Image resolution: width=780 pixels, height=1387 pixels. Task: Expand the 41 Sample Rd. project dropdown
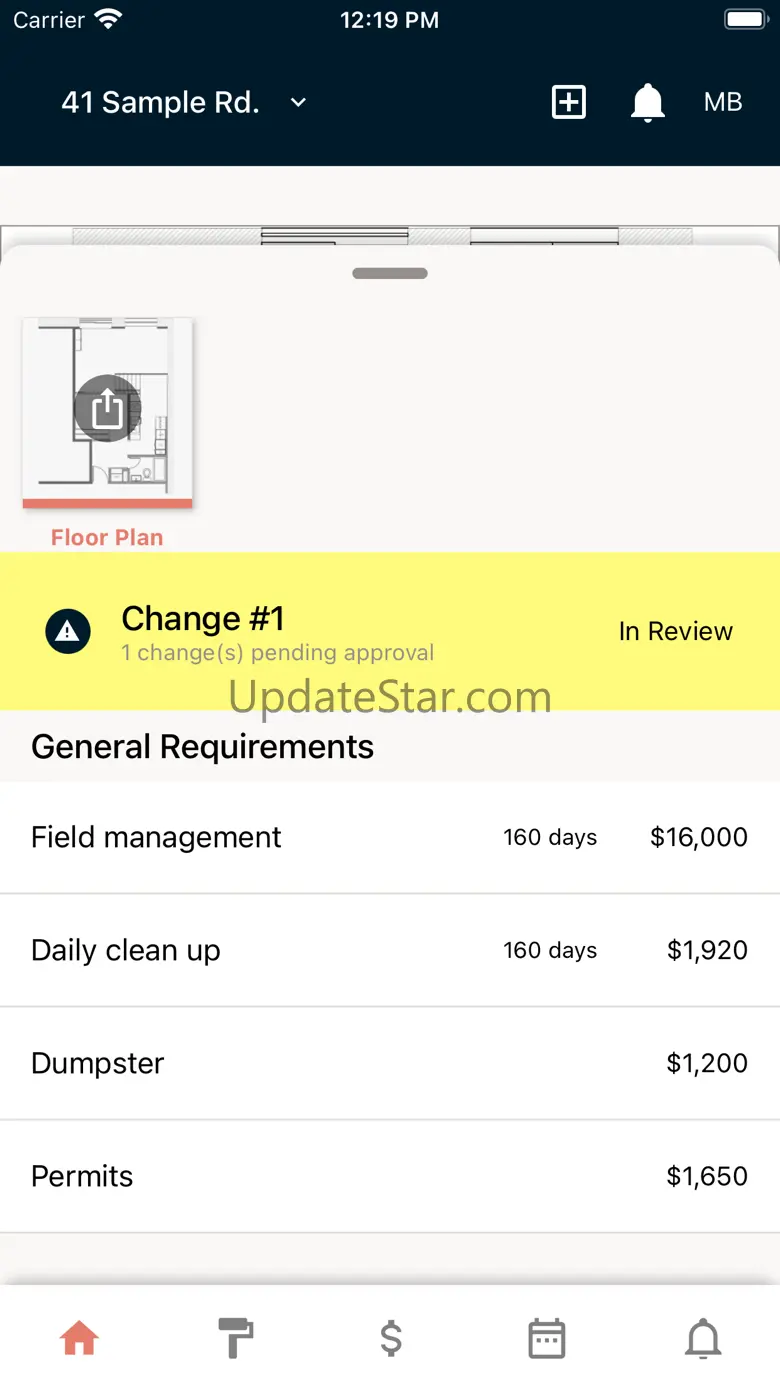click(160, 102)
